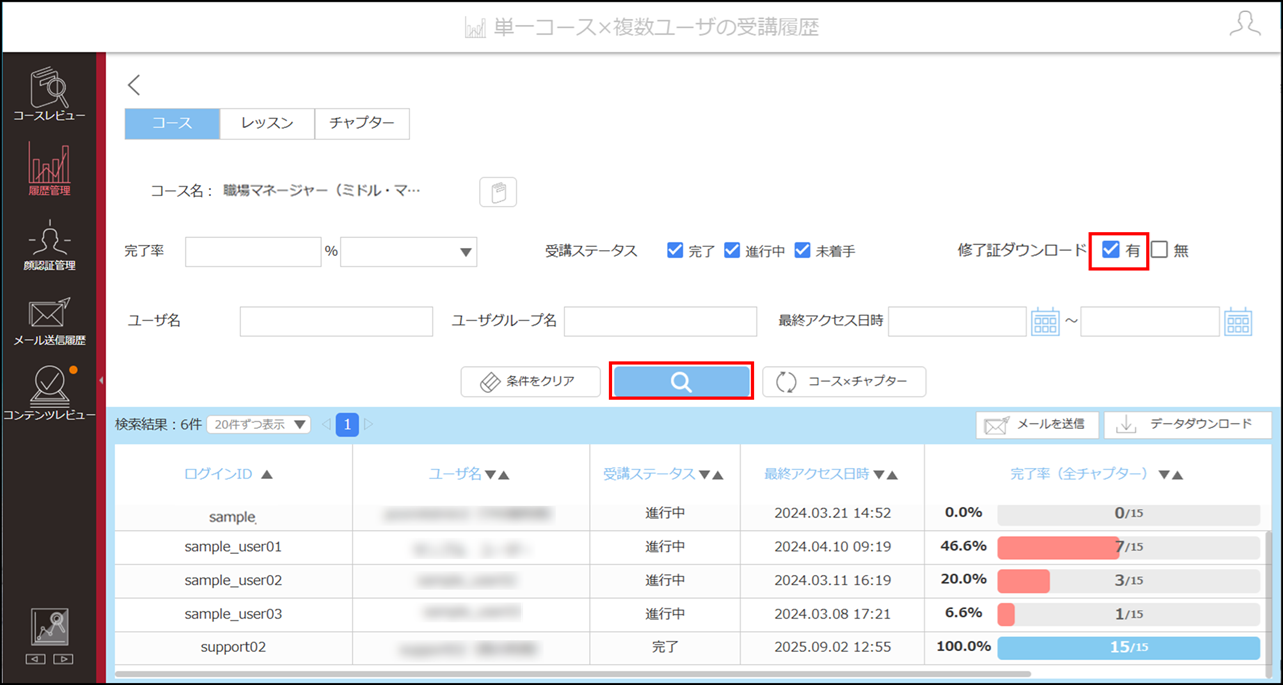Image resolution: width=1283 pixels, height=685 pixels.
Task: Open コンテンツレビュー in the sidebar
Action: (49, 394)
